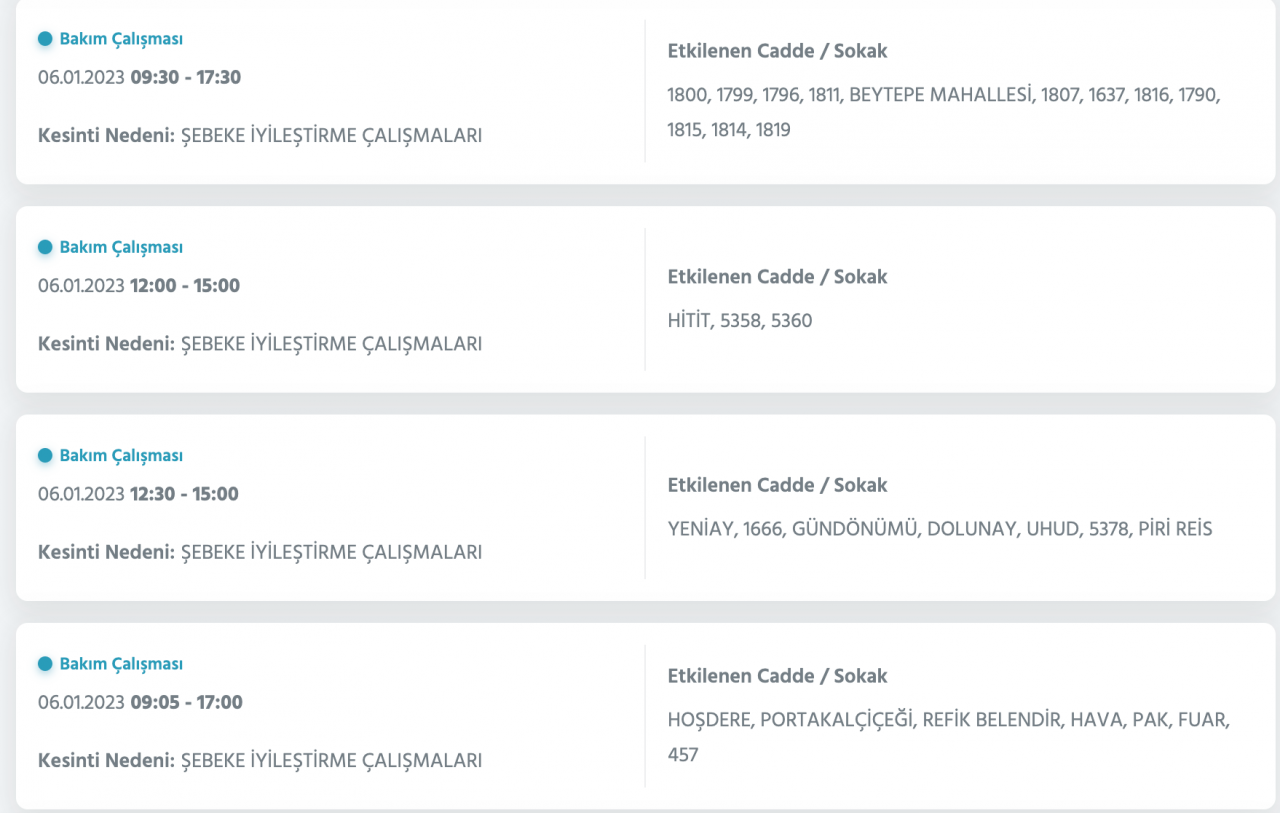The height and width of the screenshot is (813, 1280).
Task: Select Bakım Çalışması label above 12:00 - 15:00
Action: point(121,247)
